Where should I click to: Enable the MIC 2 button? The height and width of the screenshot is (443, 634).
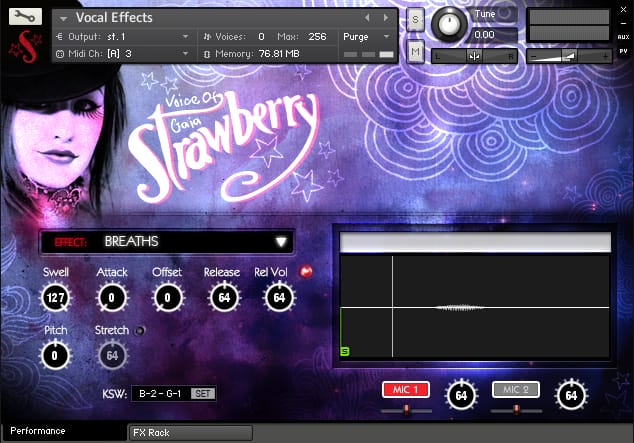tap(516, 390)
